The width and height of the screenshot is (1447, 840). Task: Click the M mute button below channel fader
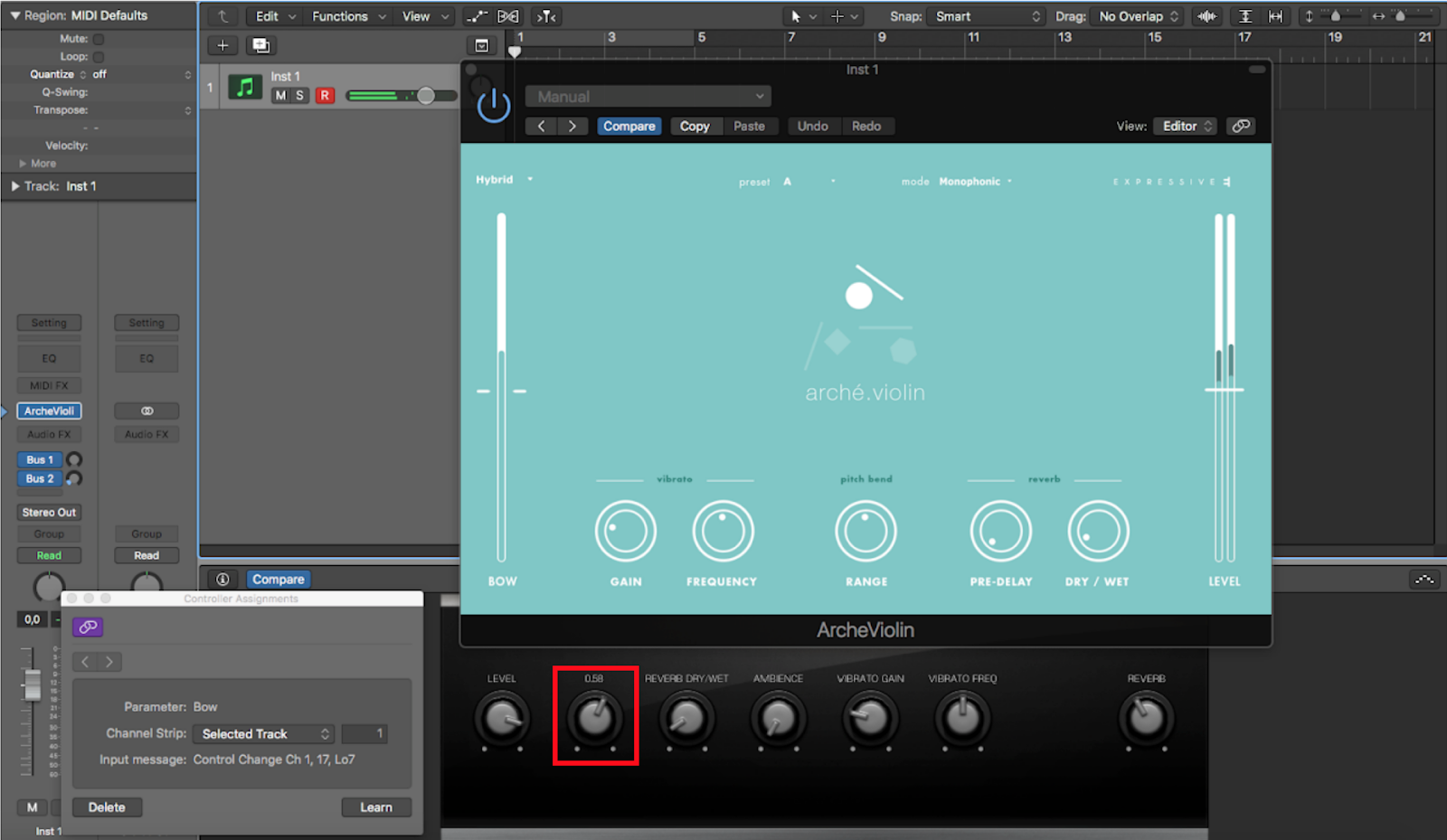click(x=33, y=807)
